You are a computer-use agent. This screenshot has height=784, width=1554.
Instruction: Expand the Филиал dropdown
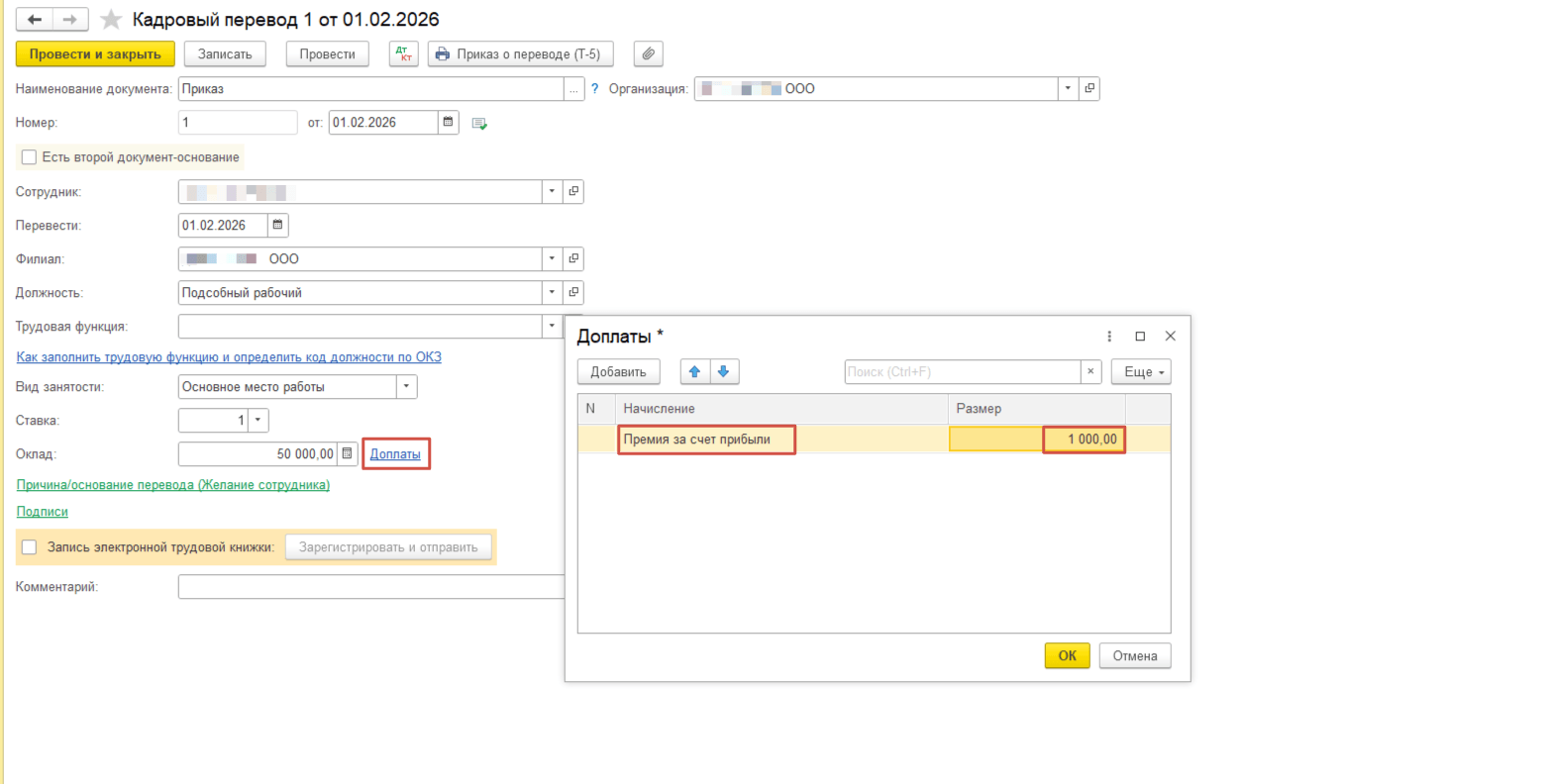(552, 258)
